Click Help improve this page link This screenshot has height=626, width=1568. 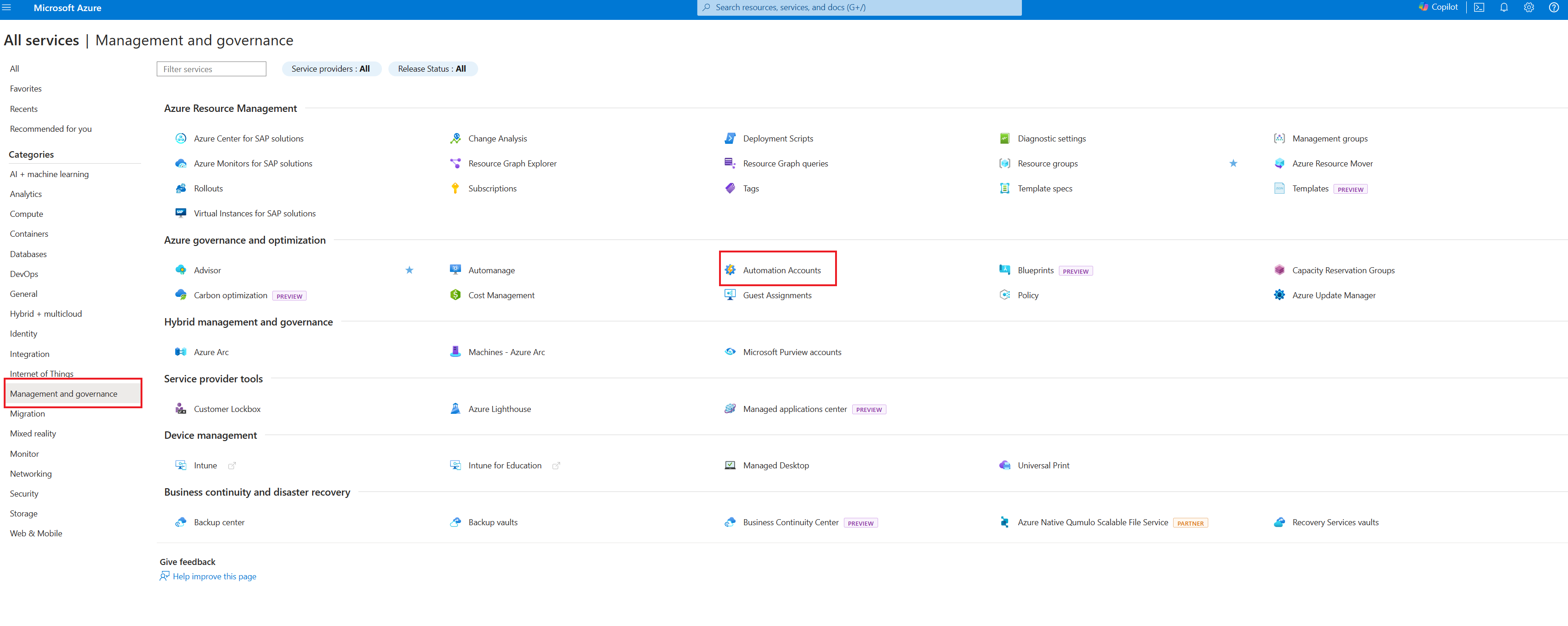coord(214,577)
